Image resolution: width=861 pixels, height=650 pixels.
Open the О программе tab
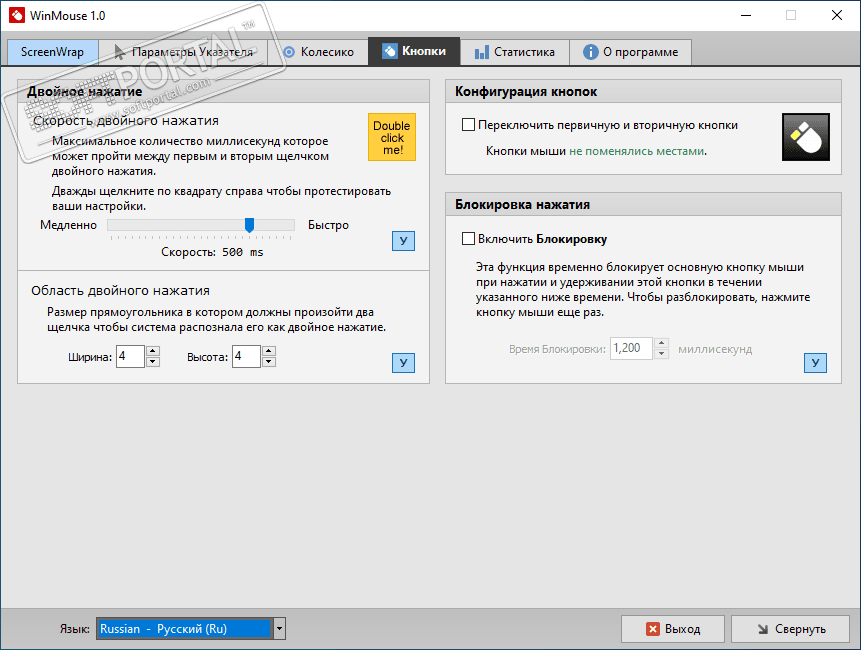630,52
